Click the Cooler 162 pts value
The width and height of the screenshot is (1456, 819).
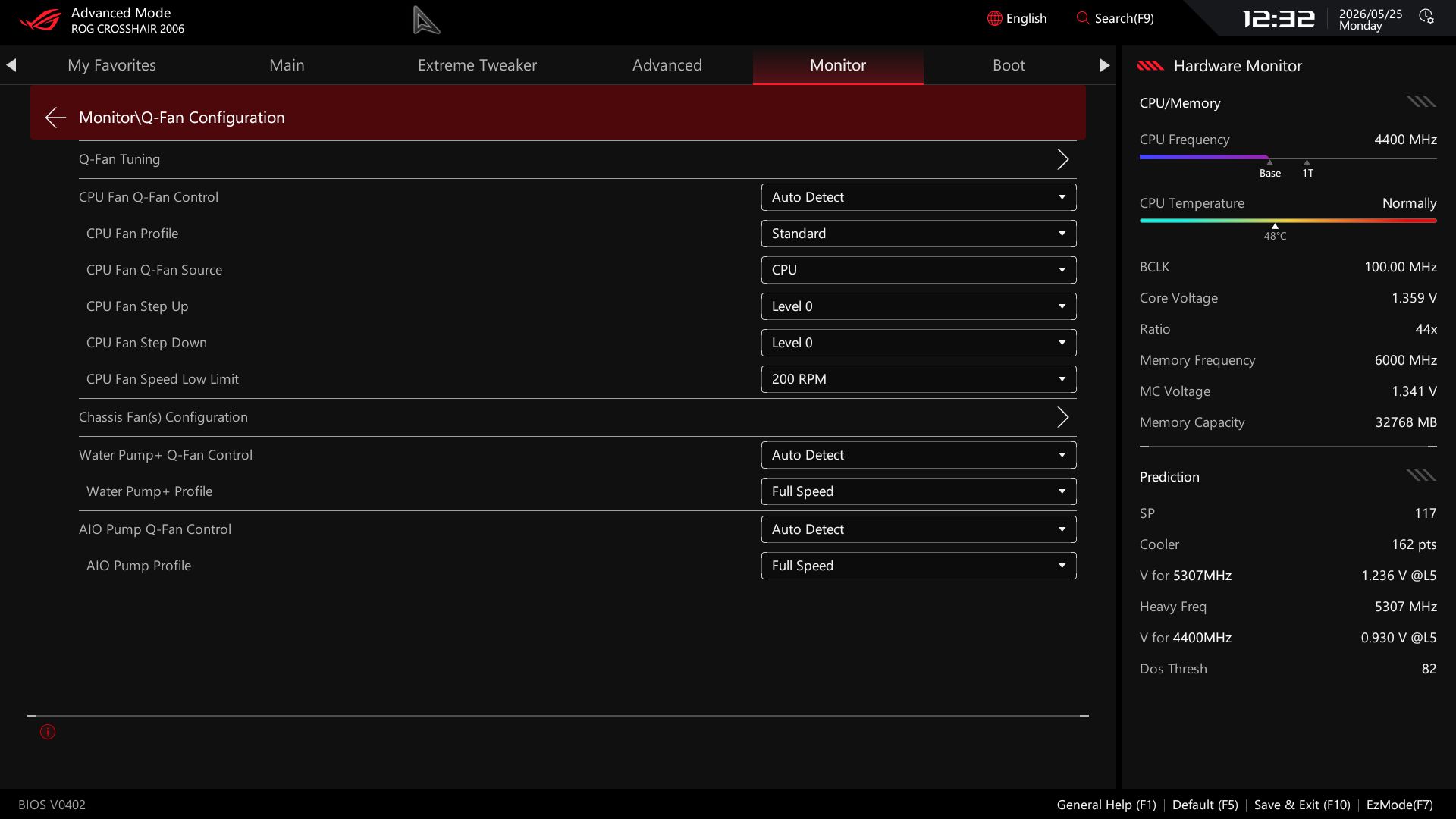(x=1414, y=544)
